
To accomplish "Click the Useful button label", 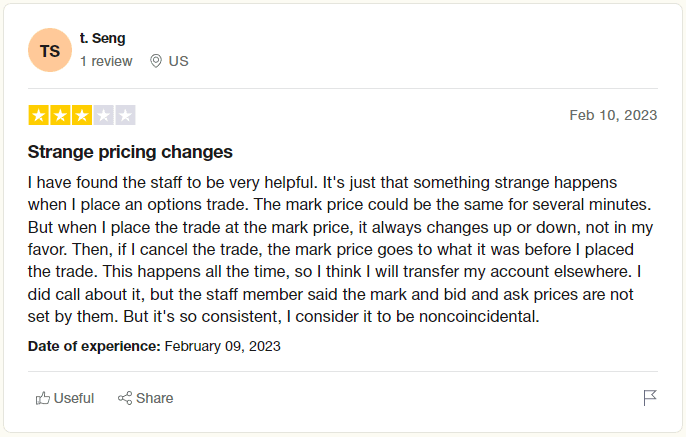I will (74, 398).
